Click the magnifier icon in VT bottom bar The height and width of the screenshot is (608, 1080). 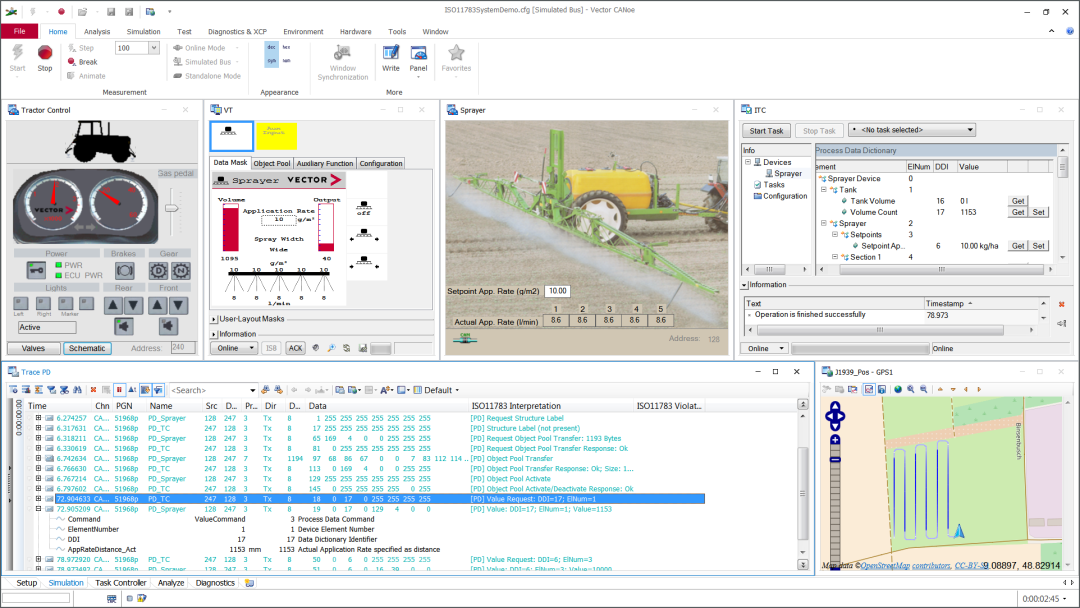point(331,348)
